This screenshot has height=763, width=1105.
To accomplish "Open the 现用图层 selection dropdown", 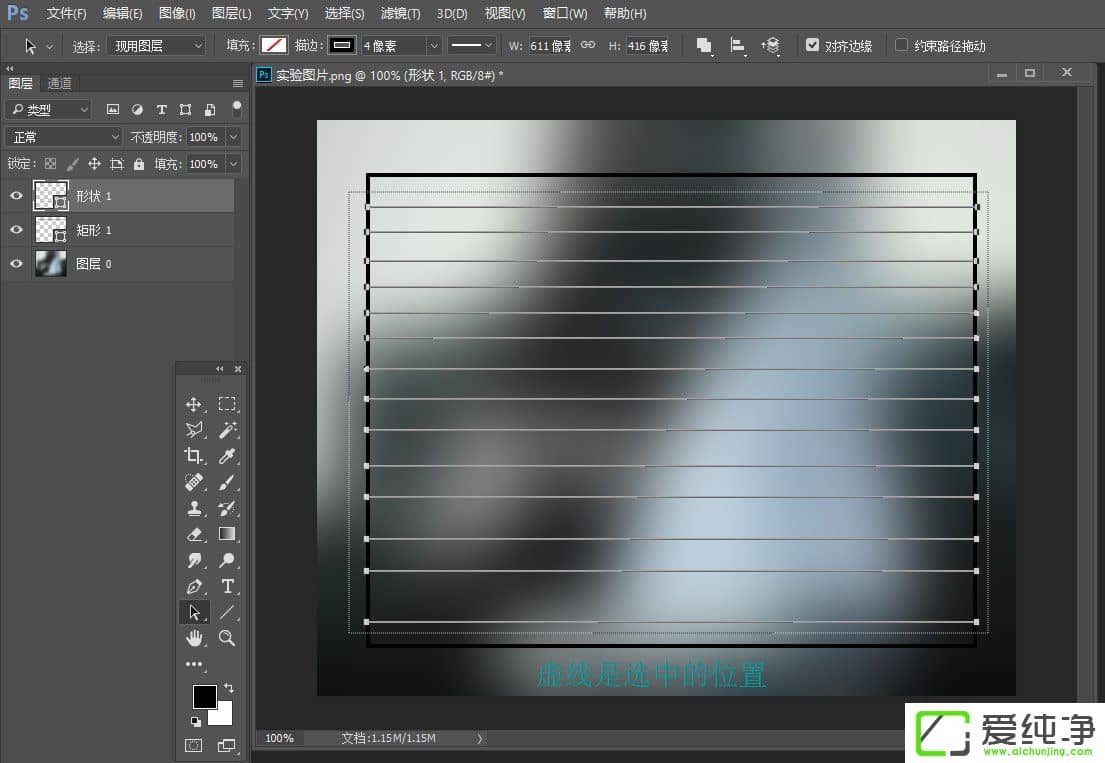I will pyautogui.click(x=155, y=45).
